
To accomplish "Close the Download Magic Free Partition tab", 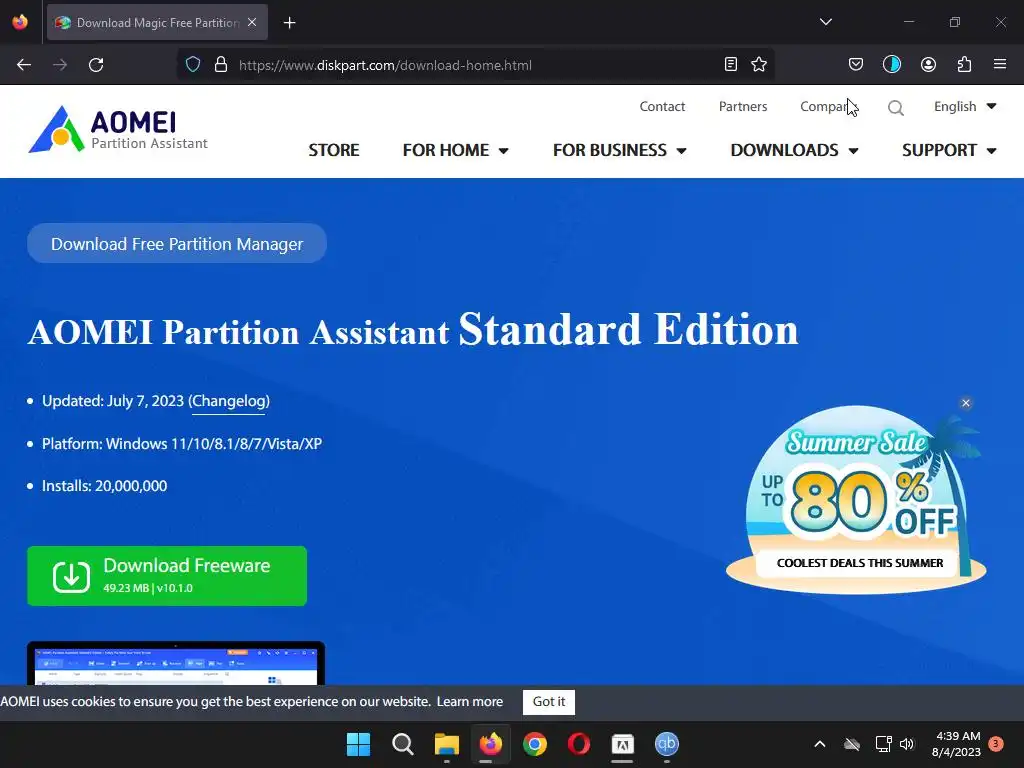I will (252, 22).
